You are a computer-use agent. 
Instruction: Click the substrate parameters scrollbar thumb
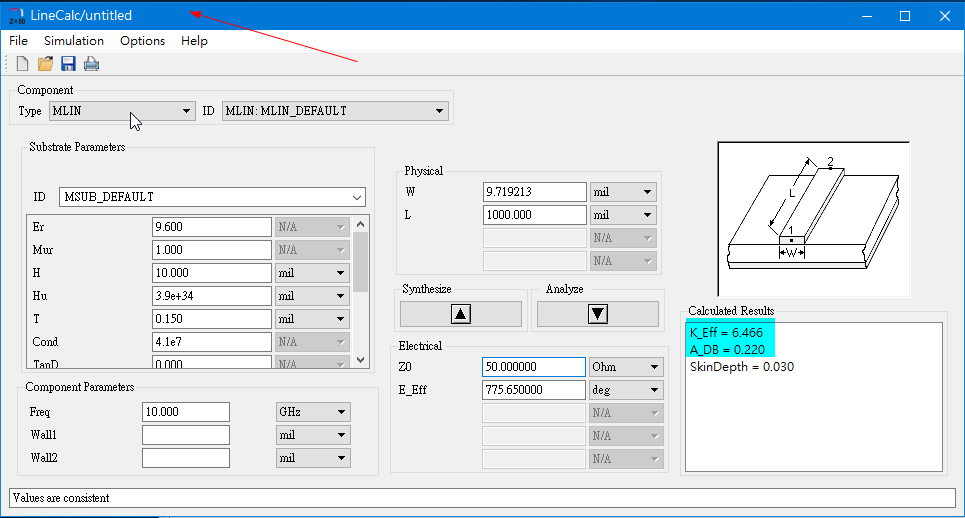(361, 262)
